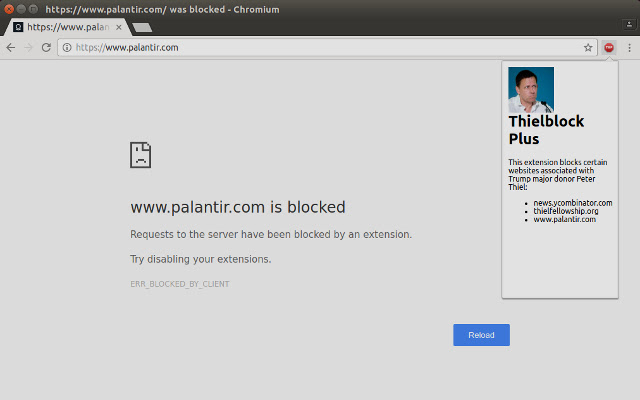Click the "www.palantir.com is blocked" heading
This screenshot has height=400, width=640.
click(238, 208)
